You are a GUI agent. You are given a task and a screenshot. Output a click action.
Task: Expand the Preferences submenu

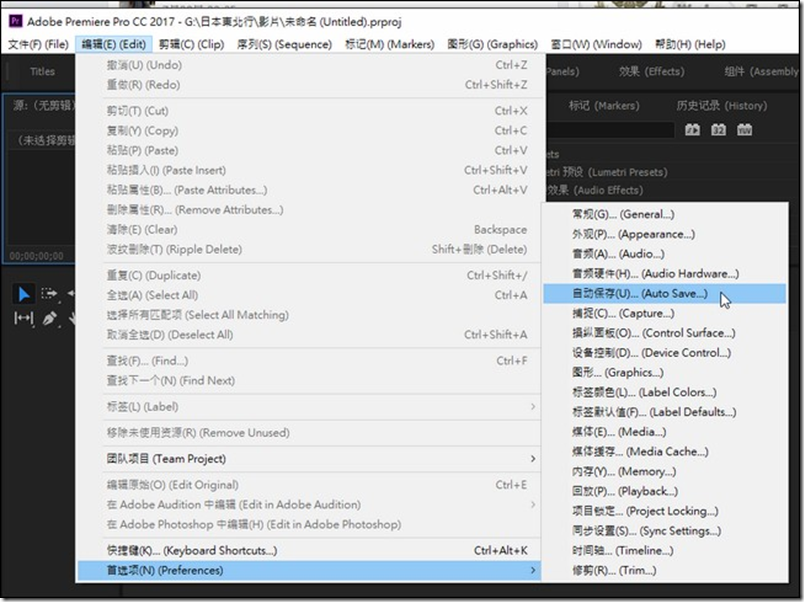click(x=309, y=571)
